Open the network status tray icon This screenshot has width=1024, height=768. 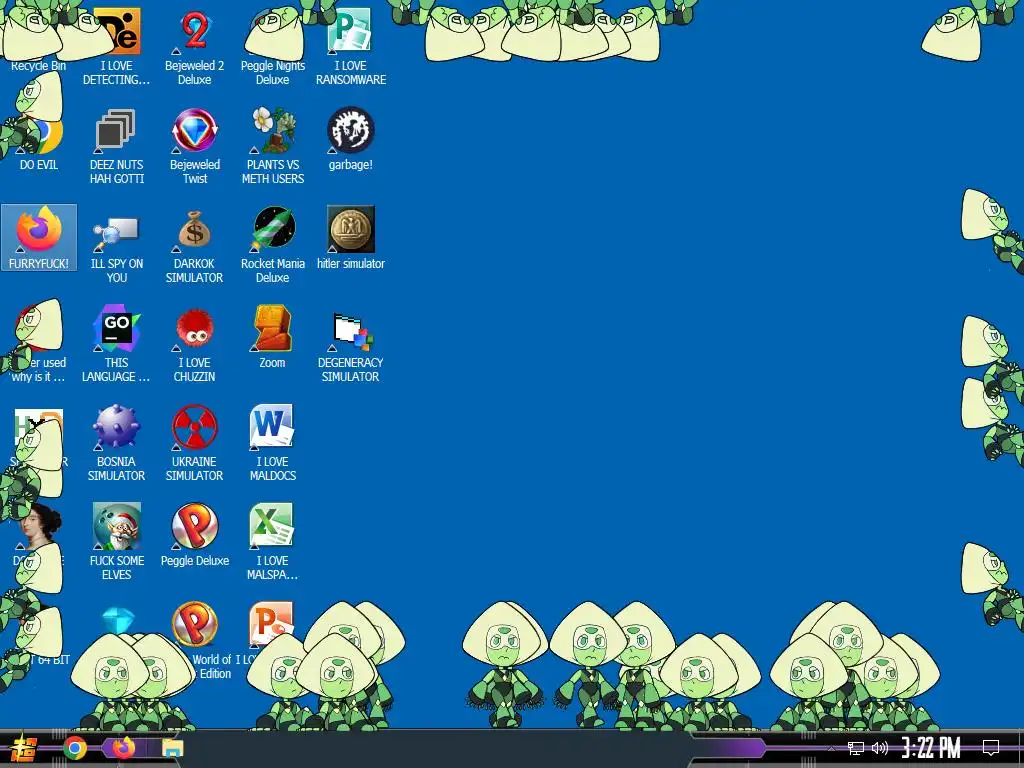[856, 748]
